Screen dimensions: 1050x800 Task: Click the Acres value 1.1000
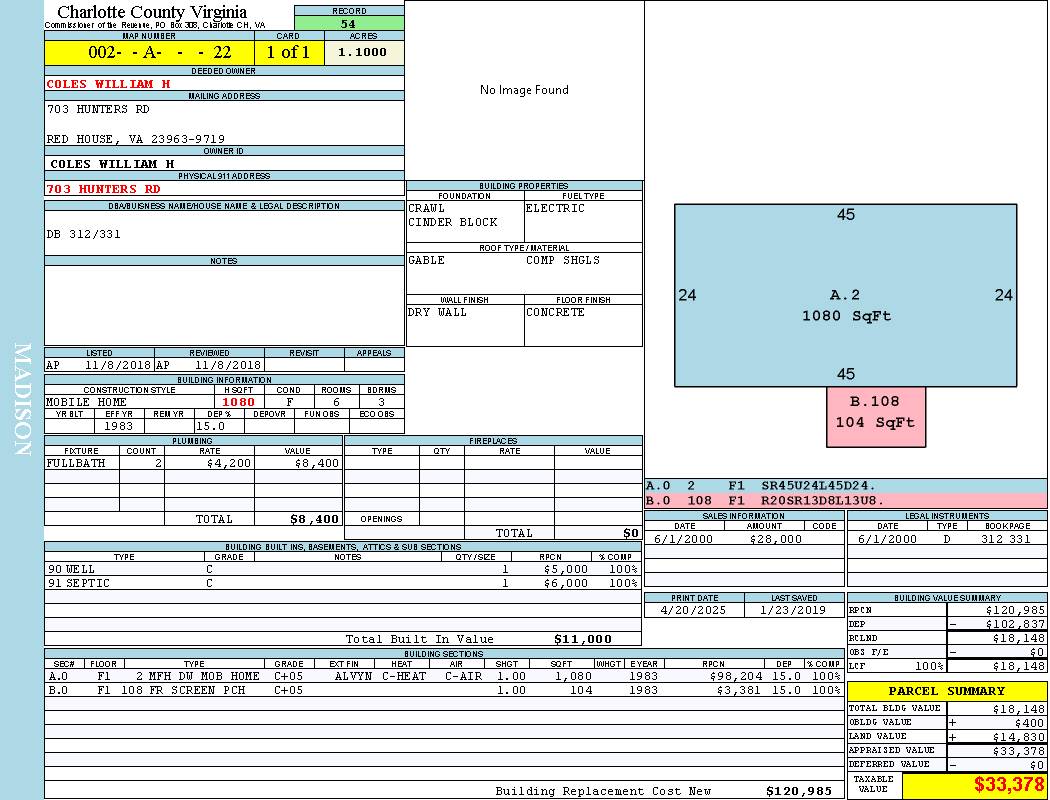tap(363, 53)
